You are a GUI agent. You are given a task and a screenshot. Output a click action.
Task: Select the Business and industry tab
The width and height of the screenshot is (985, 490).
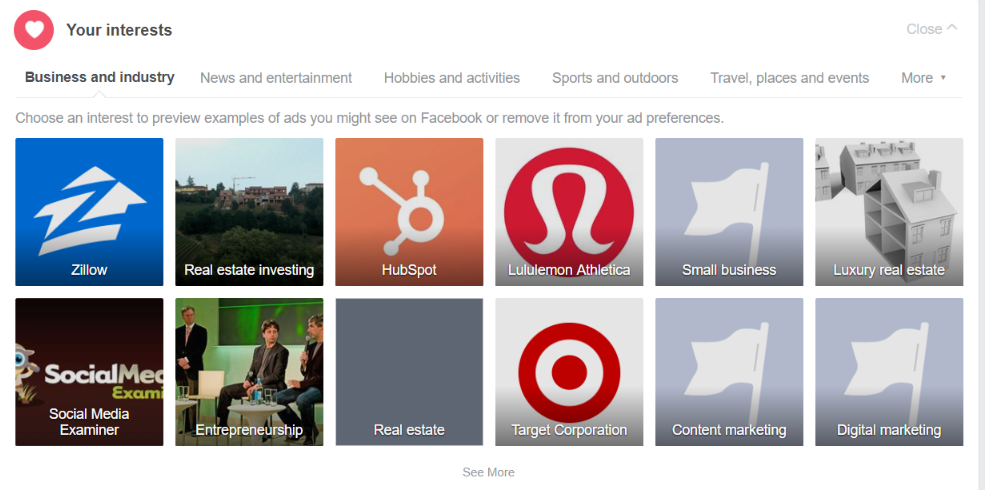click(100, 77)
